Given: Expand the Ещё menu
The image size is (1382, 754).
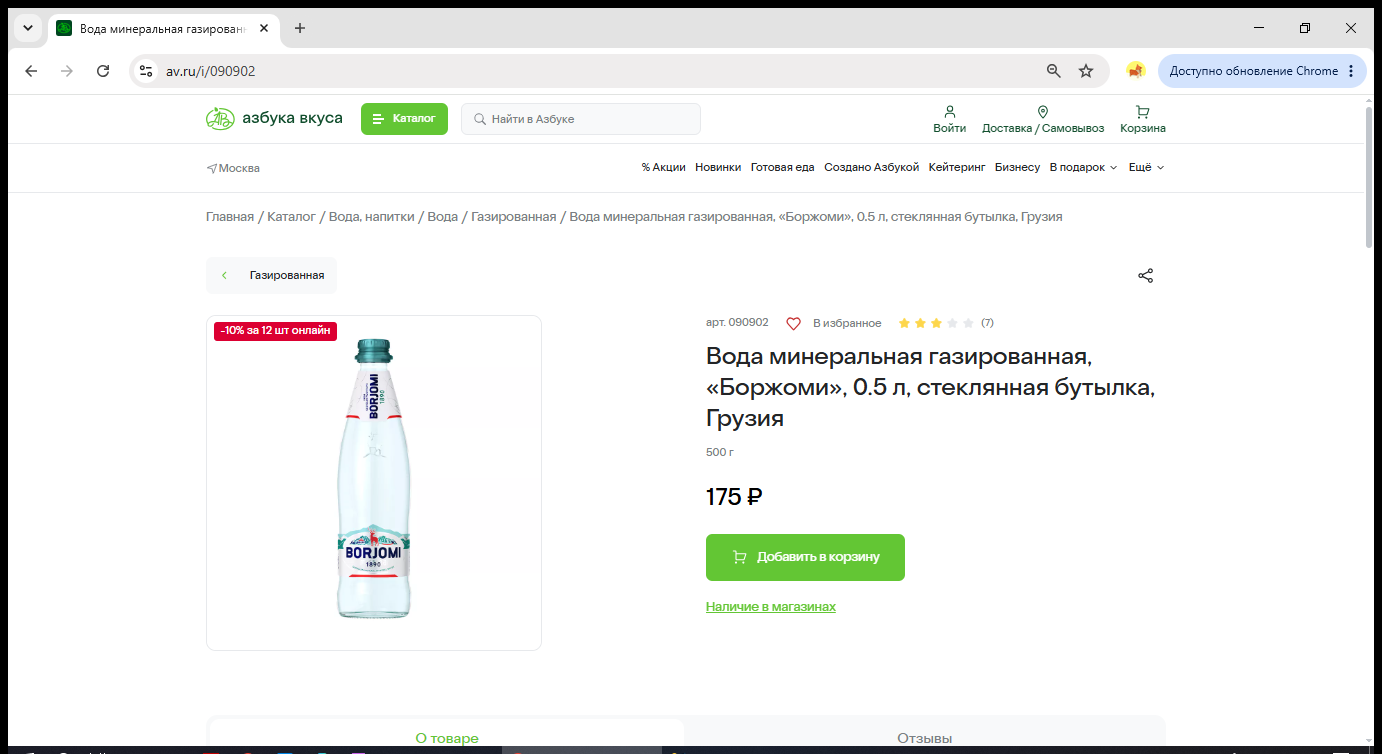Looking at the screenshot, I should [1146, 168].
